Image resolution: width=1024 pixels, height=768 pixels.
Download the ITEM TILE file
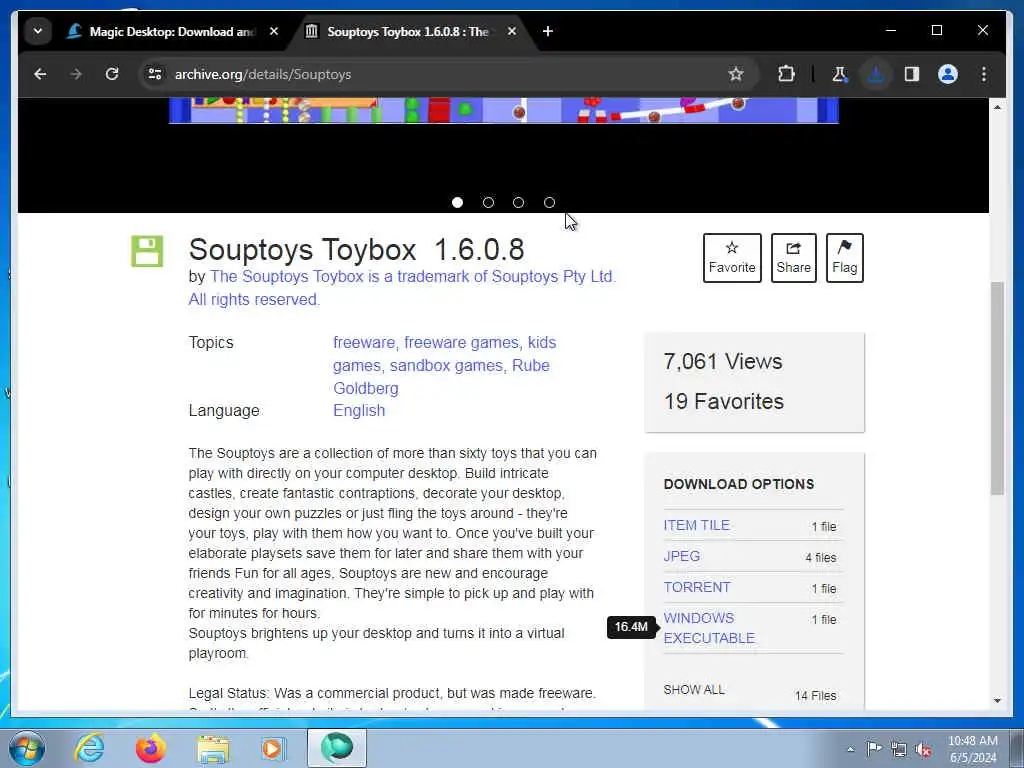[x=697, y=525]
